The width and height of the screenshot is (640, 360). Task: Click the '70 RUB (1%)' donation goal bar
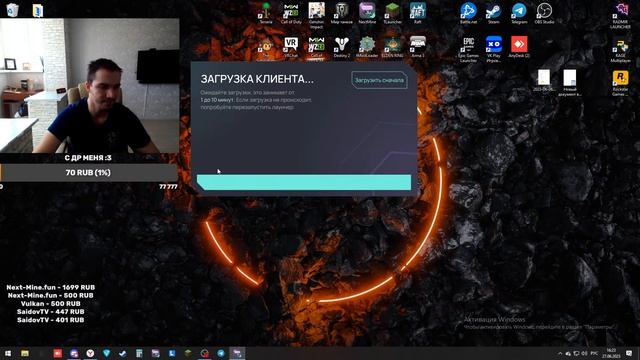tap(89, 173)
